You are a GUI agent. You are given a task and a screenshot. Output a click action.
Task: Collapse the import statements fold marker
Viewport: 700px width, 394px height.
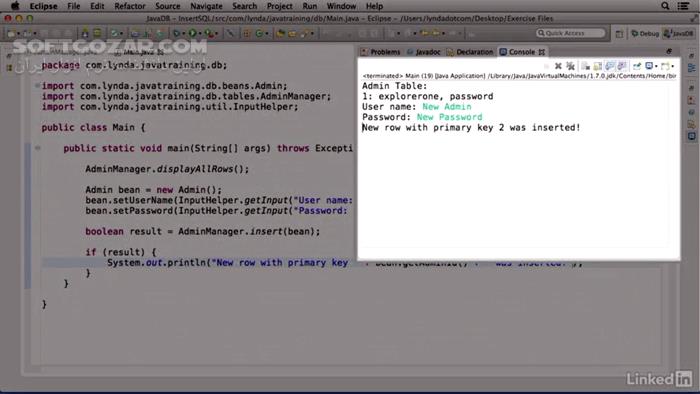(37, 85)
